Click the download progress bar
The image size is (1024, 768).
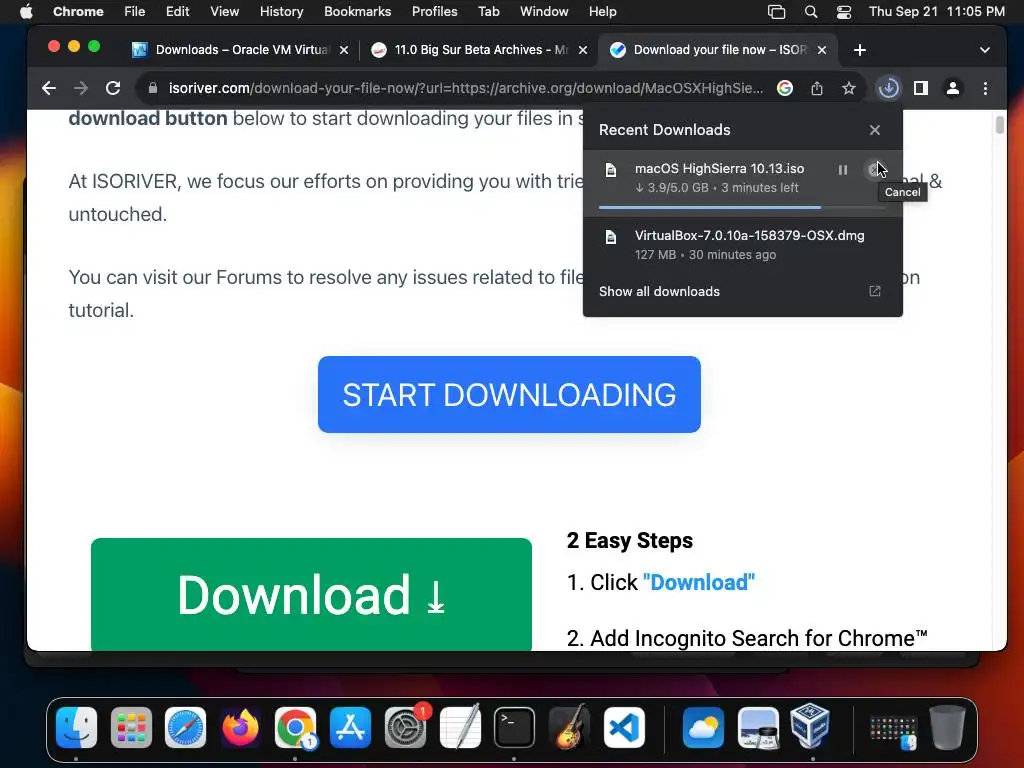pyautogui.click(x=742, y=208)
